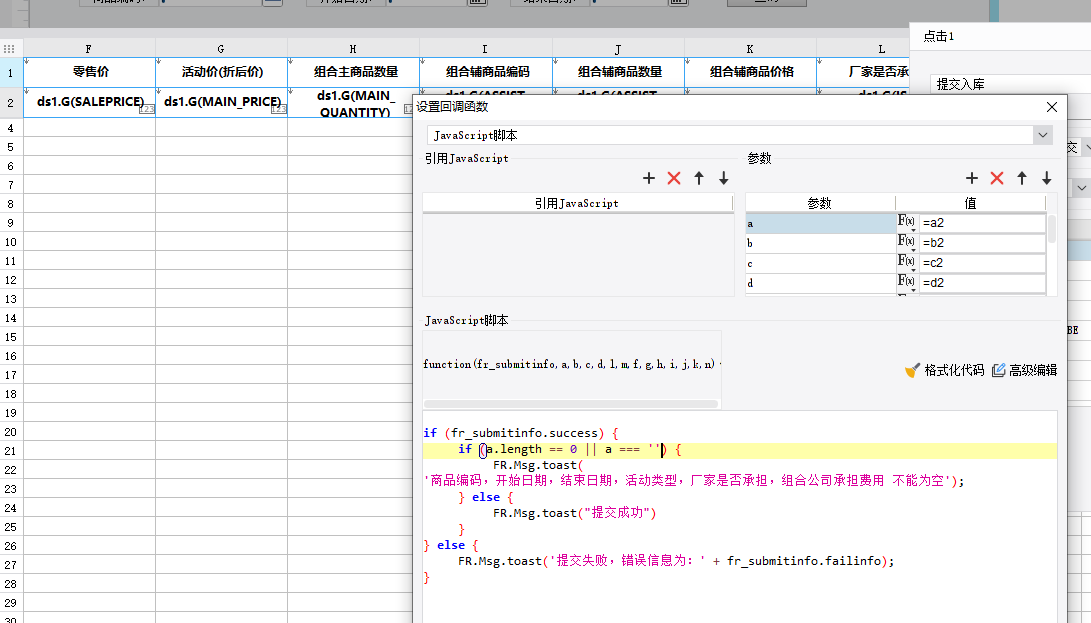Open the 高级编辑 advanced editor
This screenshot has width=1091, height=623.
pos(1024,370)
